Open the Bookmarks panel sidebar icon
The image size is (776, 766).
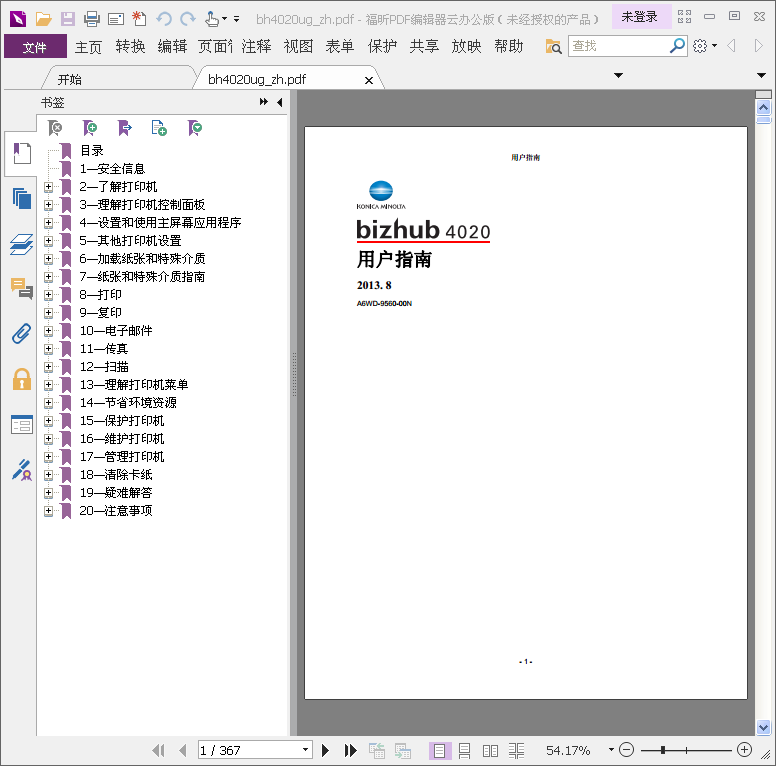pyautogui.click(x=22, y=153)
